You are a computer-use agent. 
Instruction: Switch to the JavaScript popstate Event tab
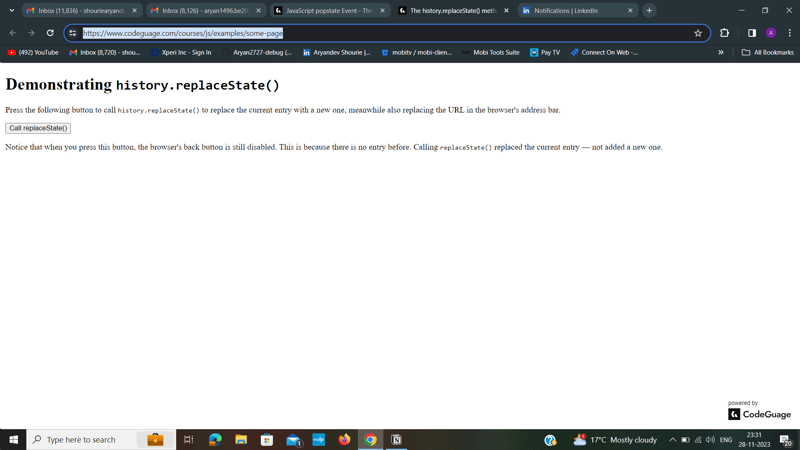(330, 10)
